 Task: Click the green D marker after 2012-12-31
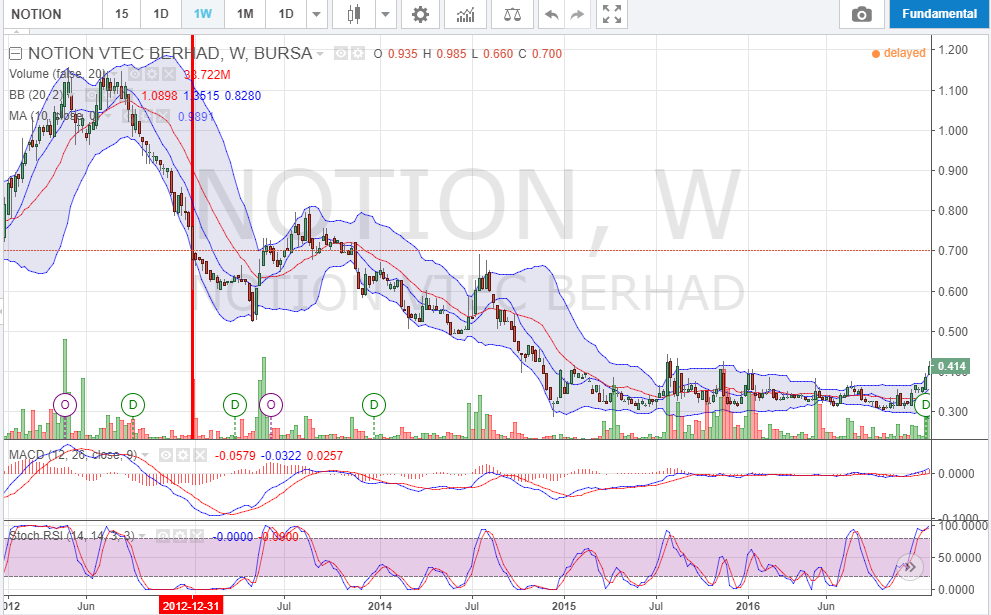coord(234,405)
